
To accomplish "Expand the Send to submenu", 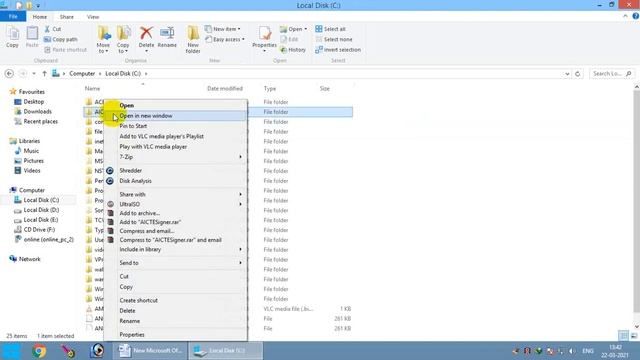I will click(175, 263).
